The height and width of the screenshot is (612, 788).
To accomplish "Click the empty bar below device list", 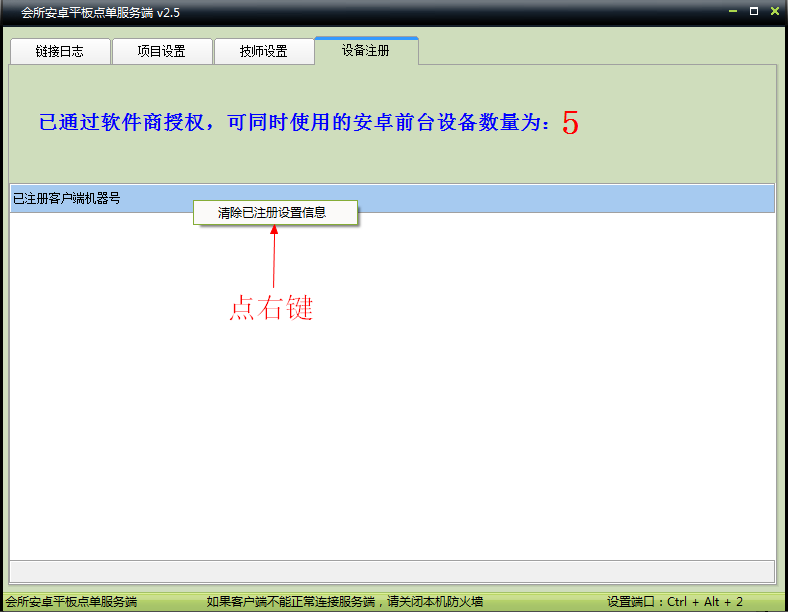I will 392,571.
